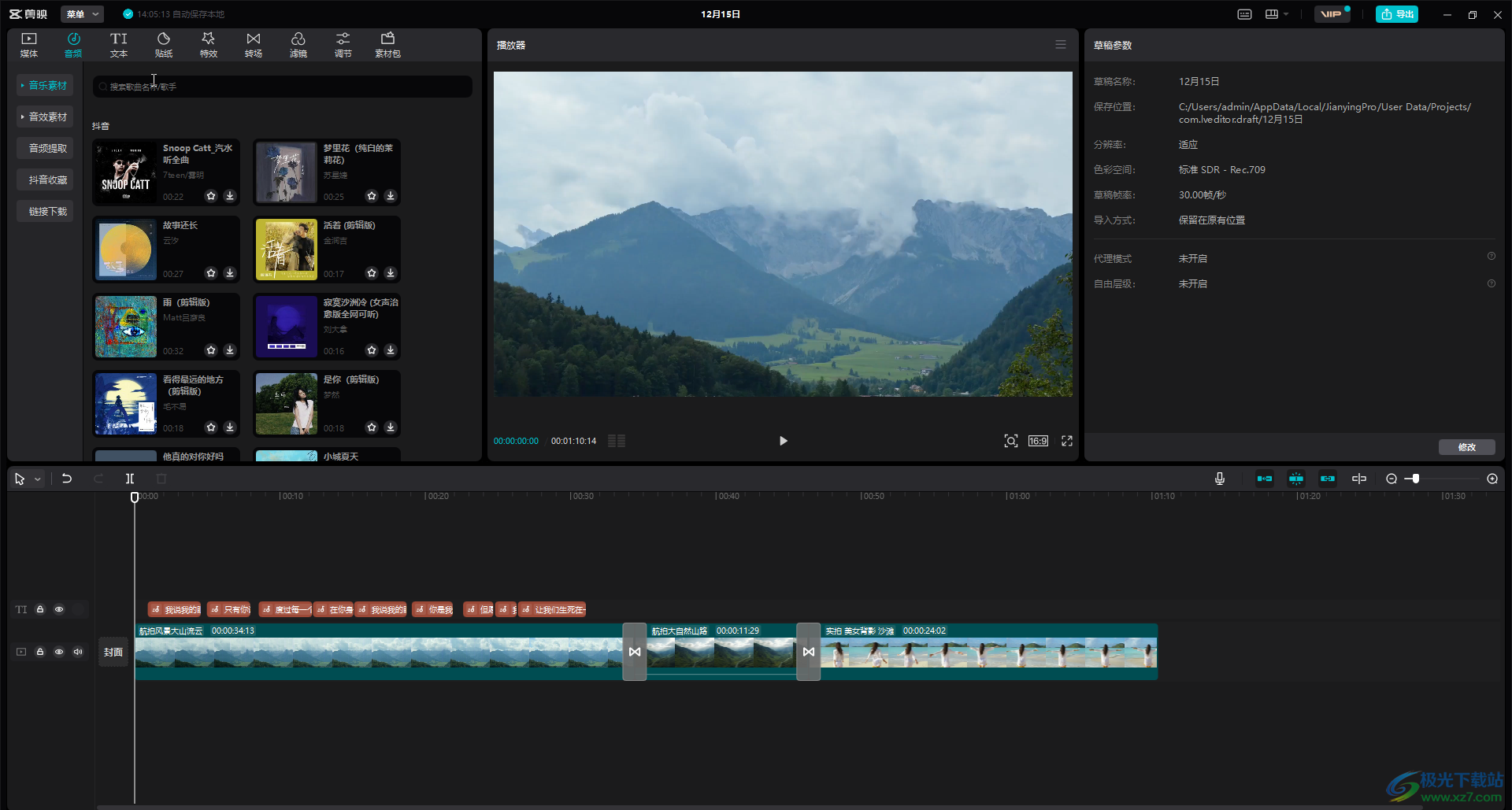Hide the text track
This screenshot has width=1512, height=810.
coord(59,609)
